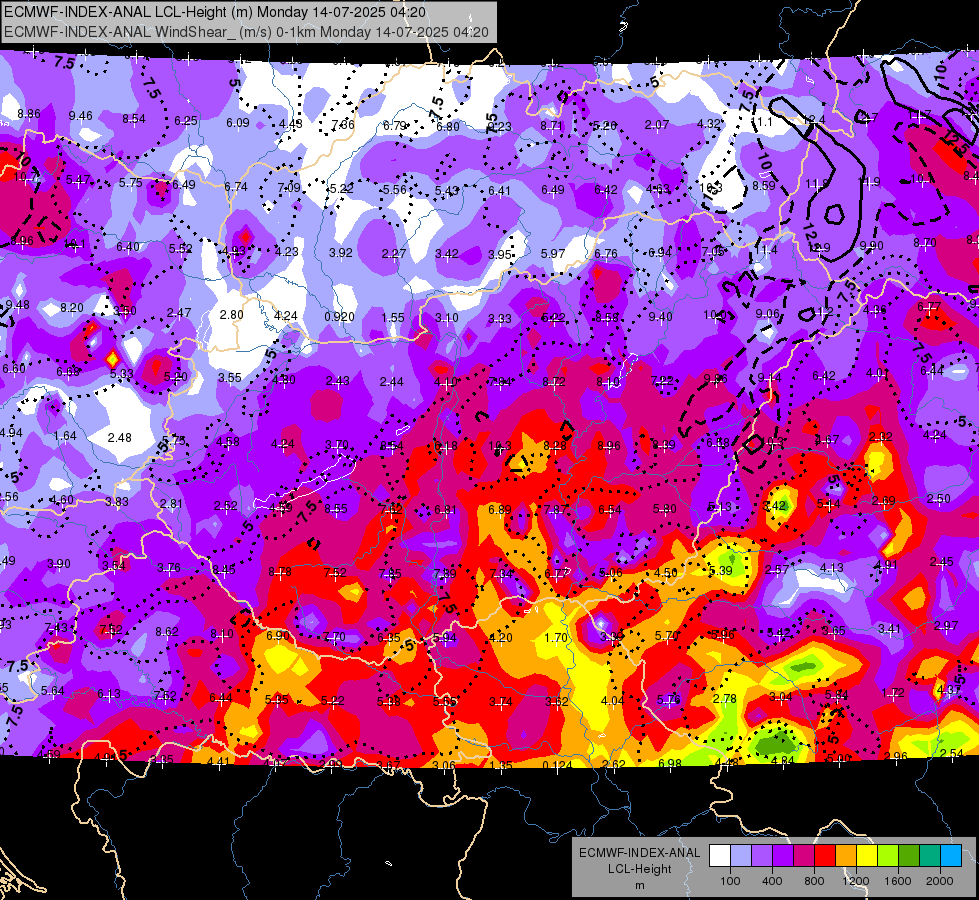Click the wind shear value 2.44

391,382
